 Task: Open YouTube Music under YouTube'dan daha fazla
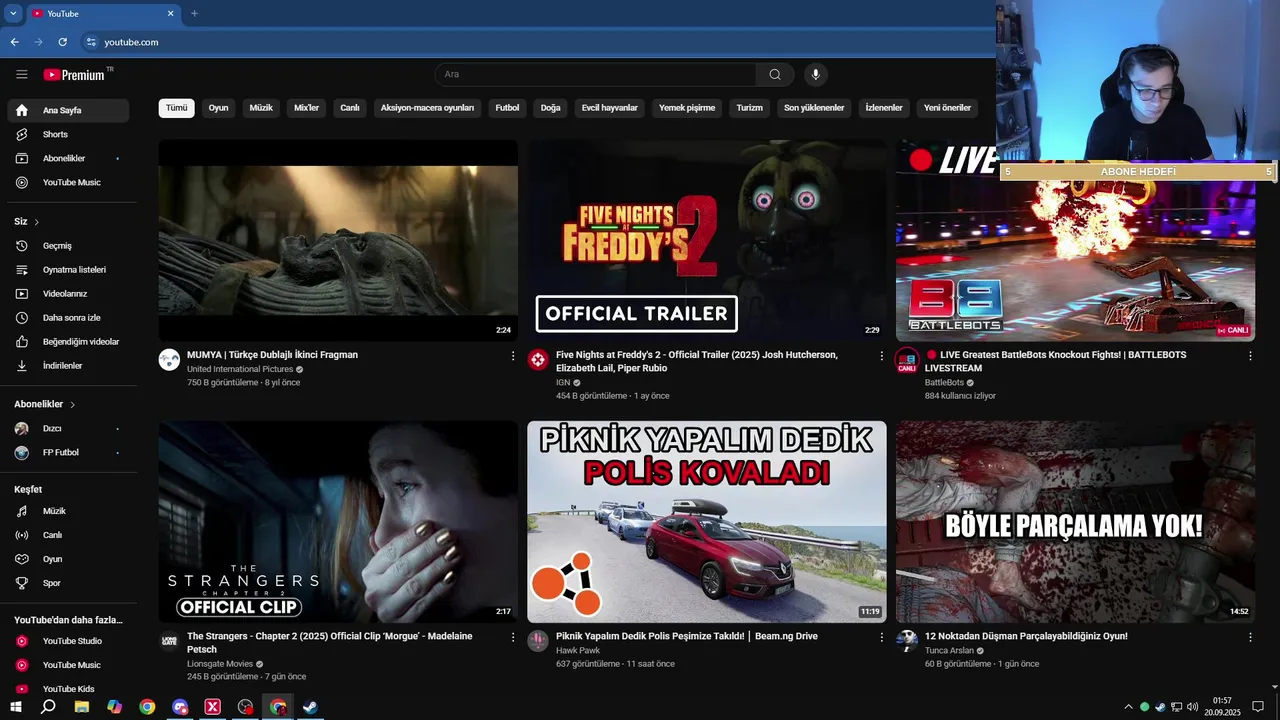tap(68, 665)
